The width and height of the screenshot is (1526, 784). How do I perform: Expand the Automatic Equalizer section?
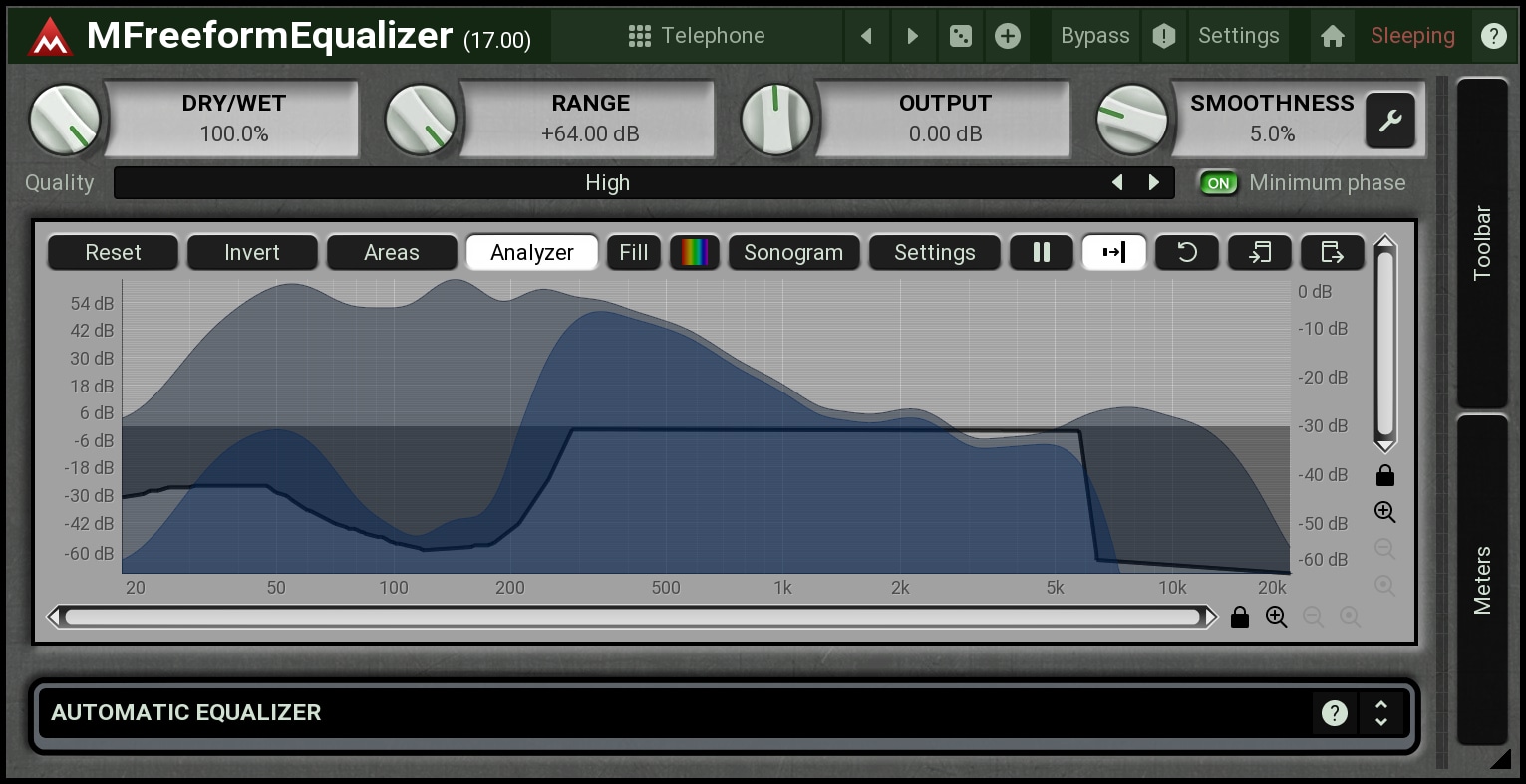[x=1380, y=713]
